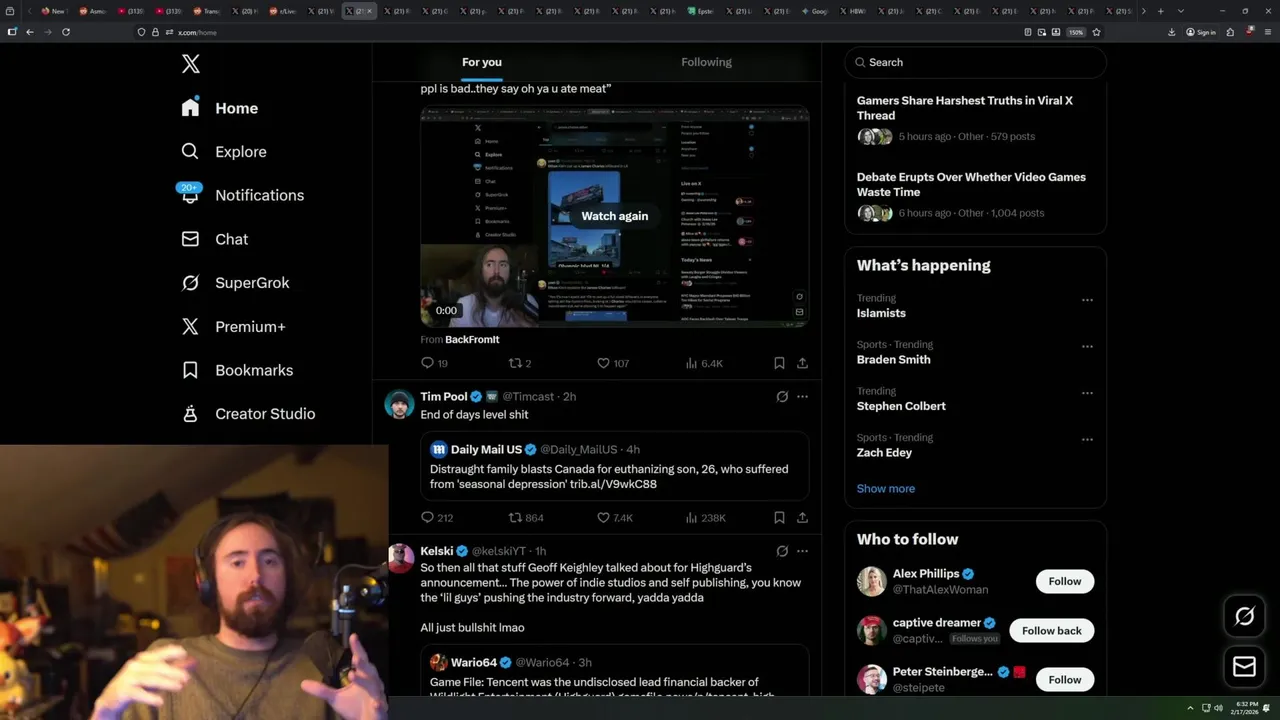
Task: Open Notifications with the 20+ badge
Action: pyautogui.click(x=241, y=195)
